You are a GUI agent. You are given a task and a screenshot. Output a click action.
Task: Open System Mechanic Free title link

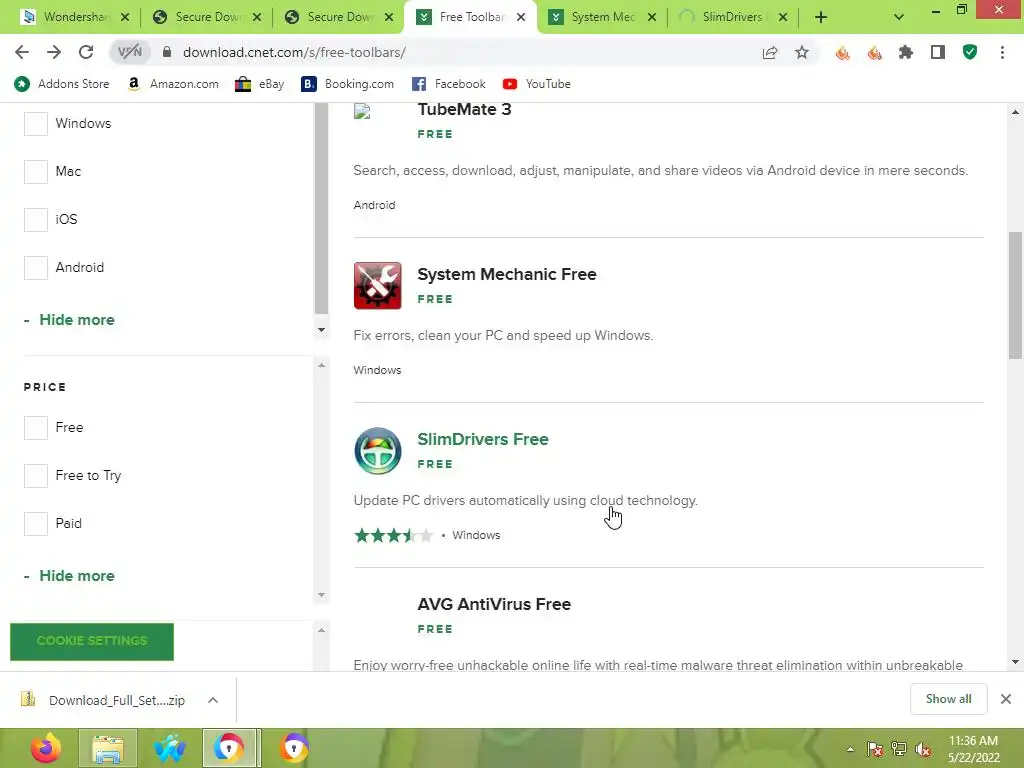(507, 274)
